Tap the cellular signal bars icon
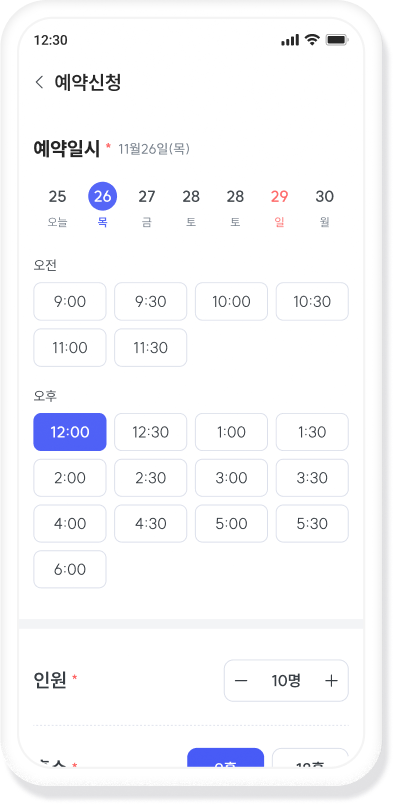The image size is (394, 805). coord(290,40)
